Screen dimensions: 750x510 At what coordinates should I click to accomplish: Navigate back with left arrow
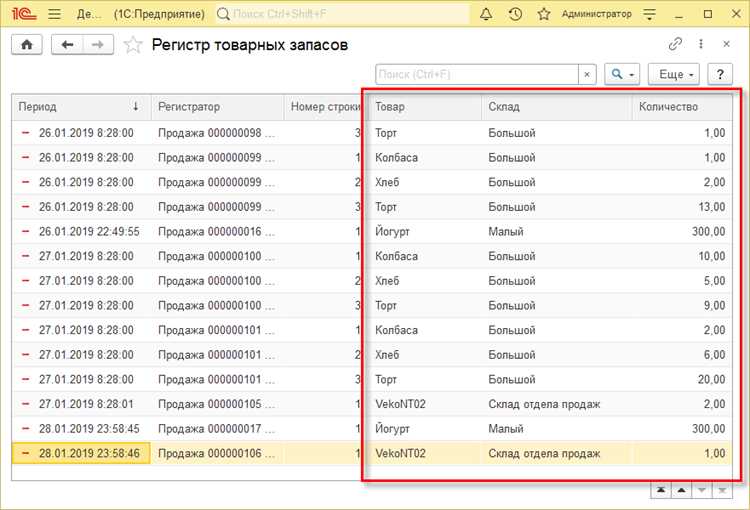[67, 44]
